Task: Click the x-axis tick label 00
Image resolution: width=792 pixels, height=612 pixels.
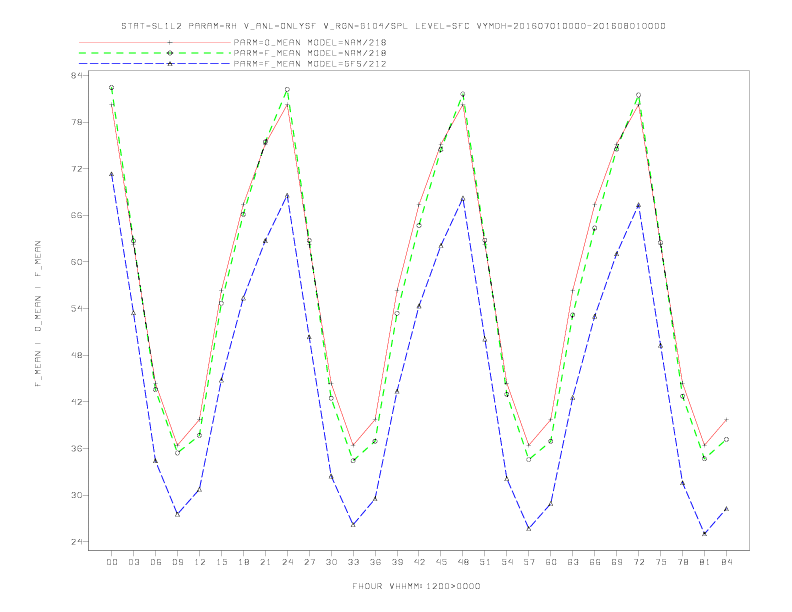Action: 112,562
